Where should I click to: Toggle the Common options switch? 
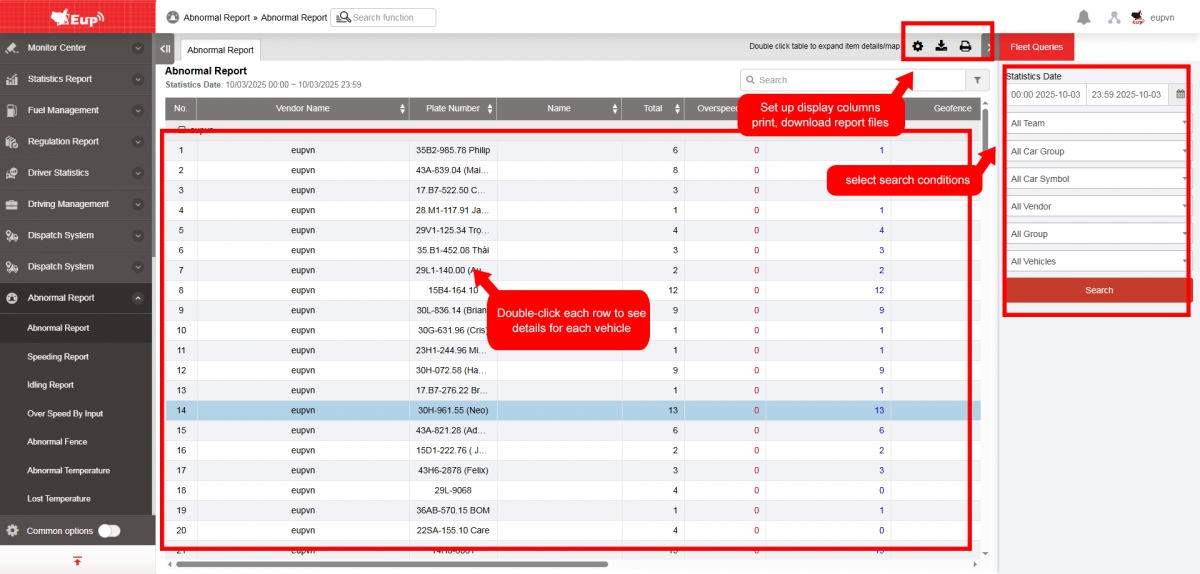(x=109, y=531)
